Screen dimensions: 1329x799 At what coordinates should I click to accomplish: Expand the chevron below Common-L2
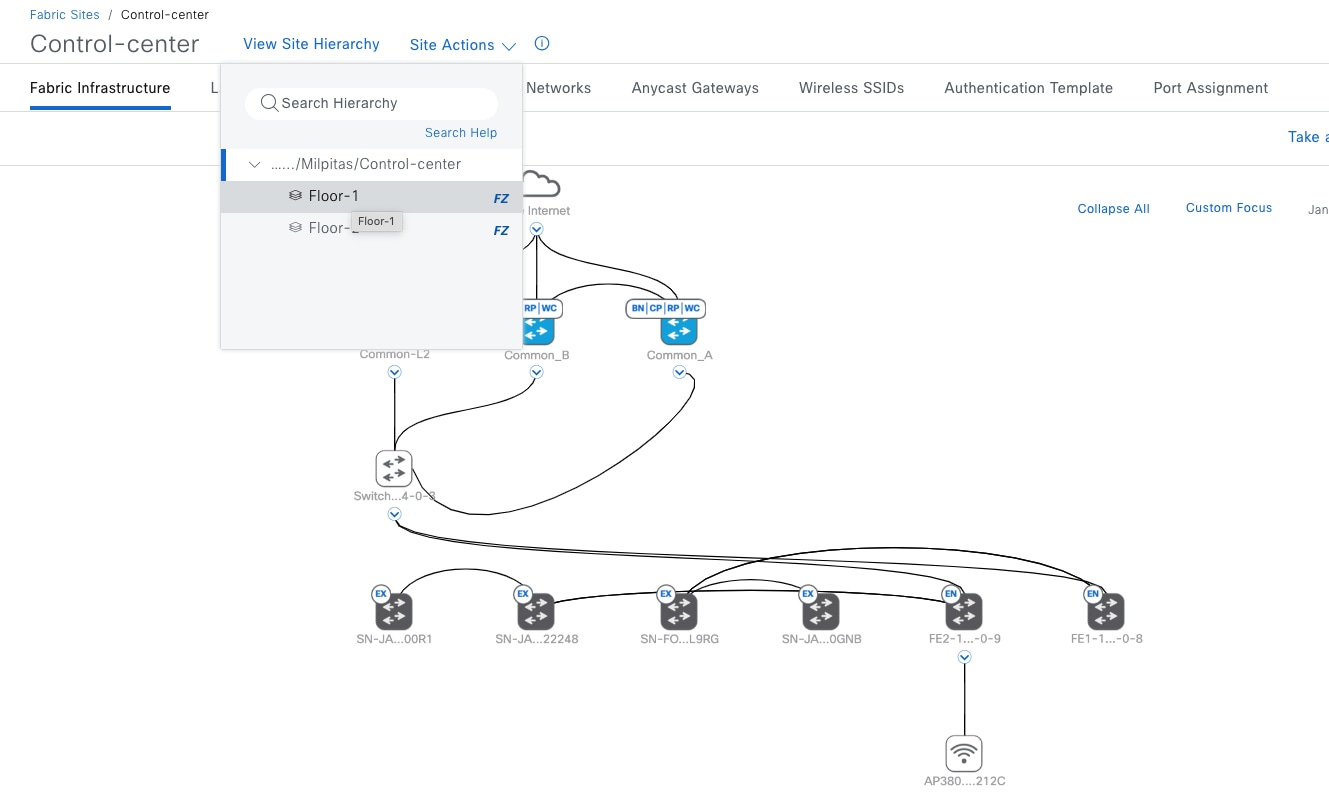(x=393, y=372)
